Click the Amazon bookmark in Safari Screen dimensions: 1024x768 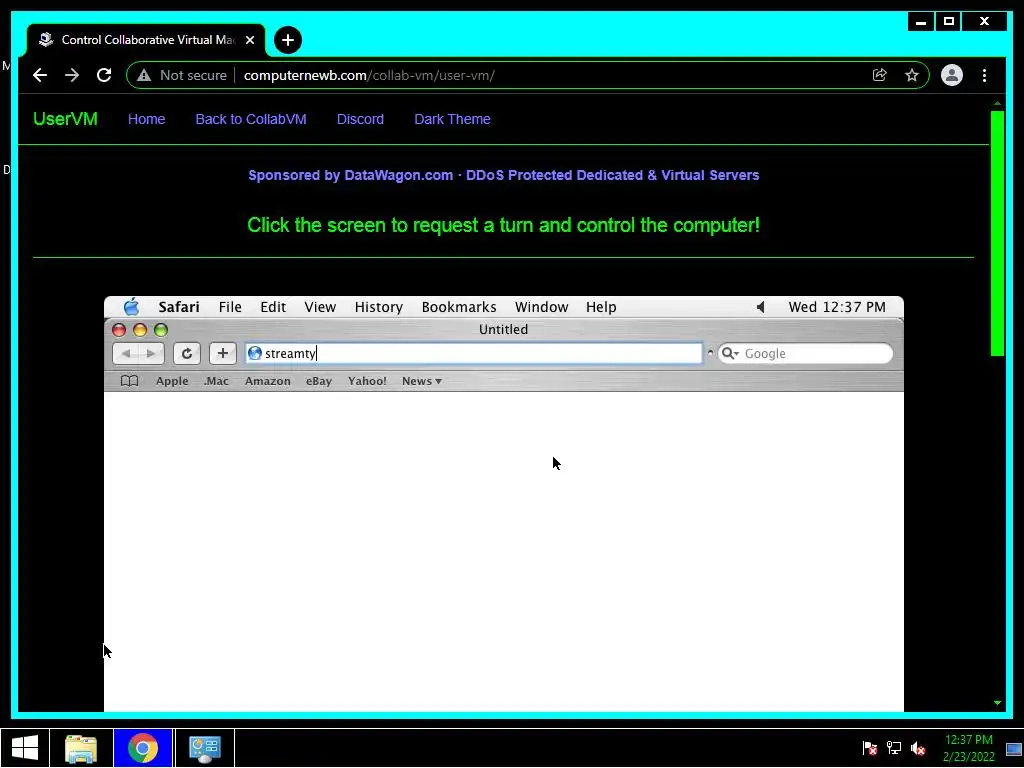(x=268, y=381)
